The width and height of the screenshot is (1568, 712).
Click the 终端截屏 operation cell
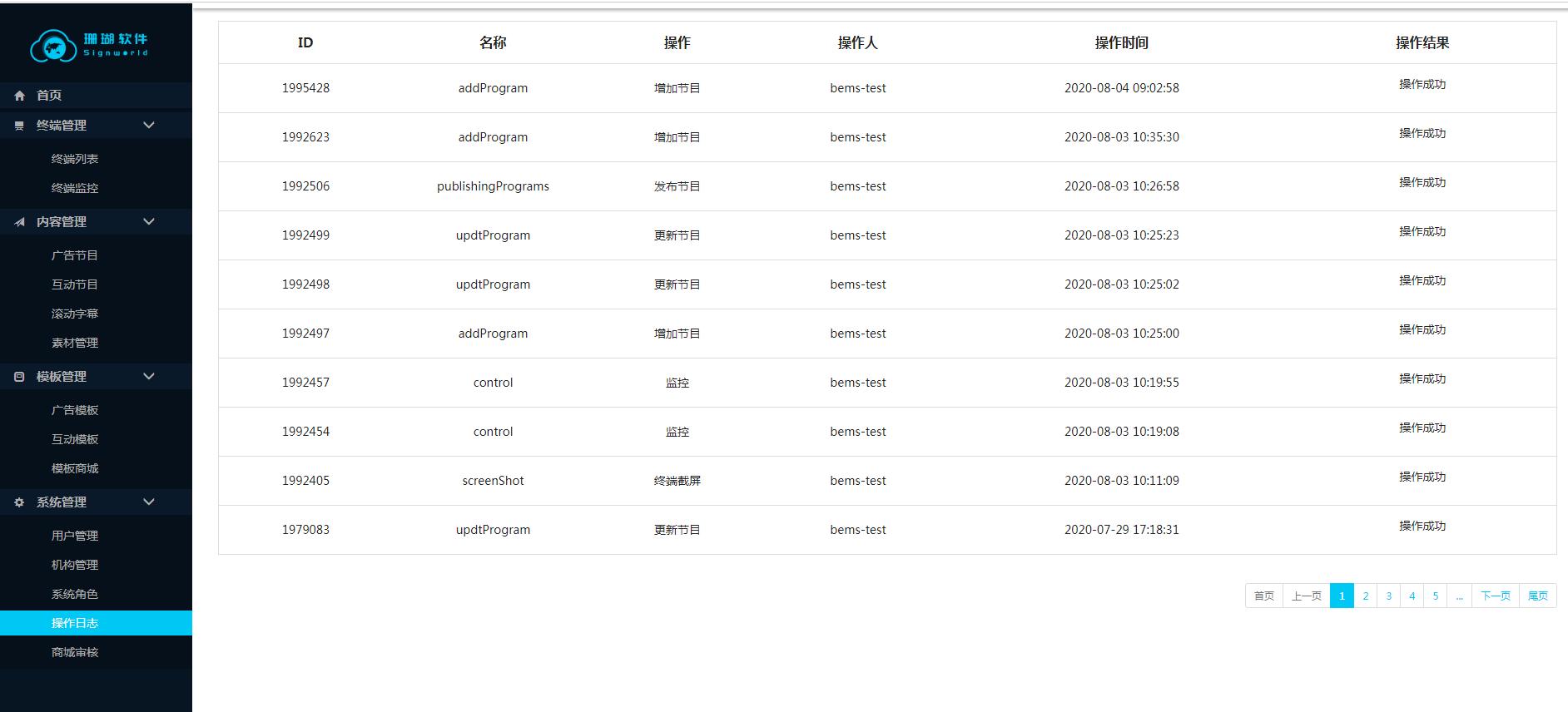(677, 481)
